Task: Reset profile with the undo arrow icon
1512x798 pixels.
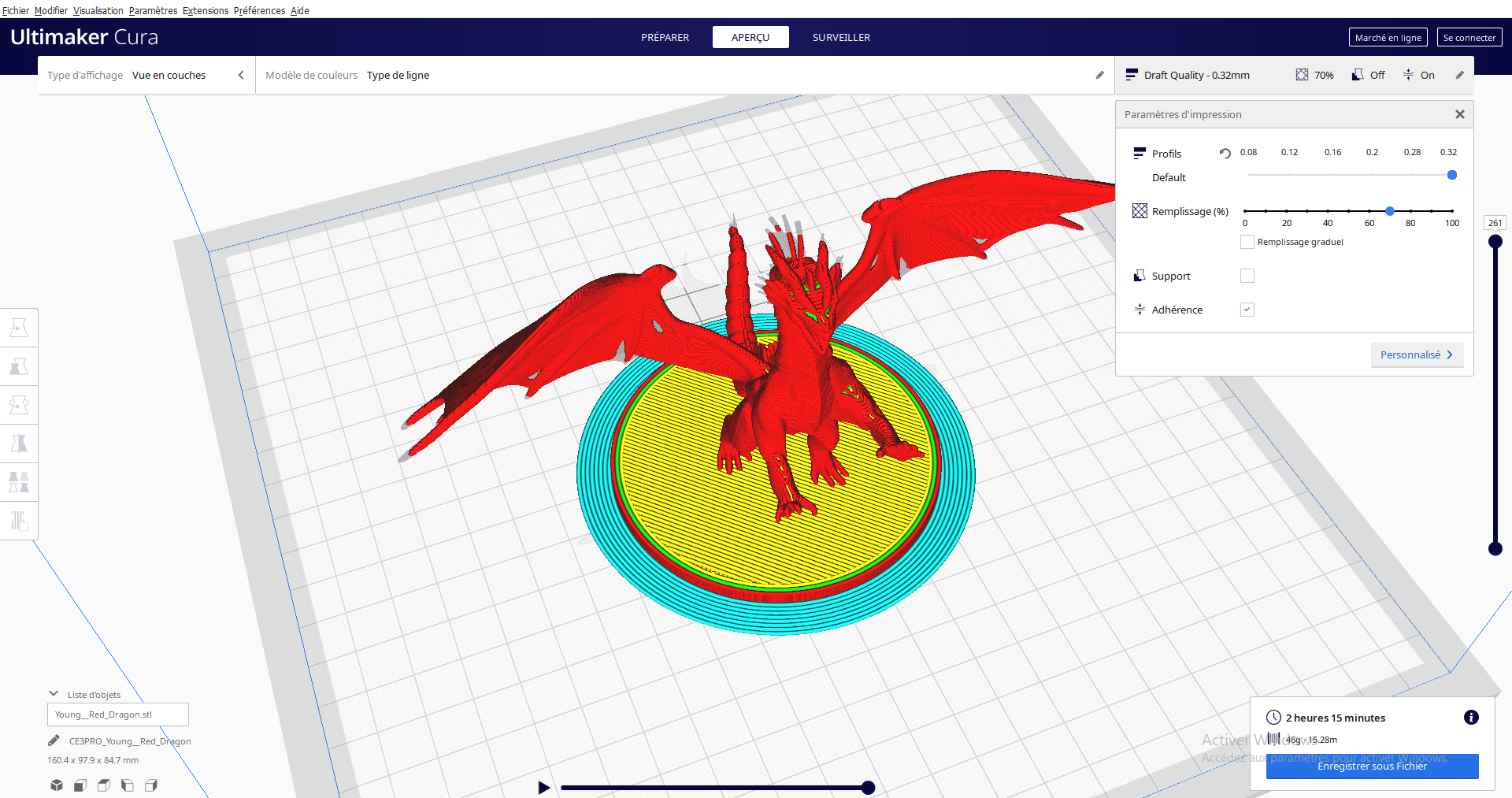Action: pyautogui.click(x=1225, y=153)
